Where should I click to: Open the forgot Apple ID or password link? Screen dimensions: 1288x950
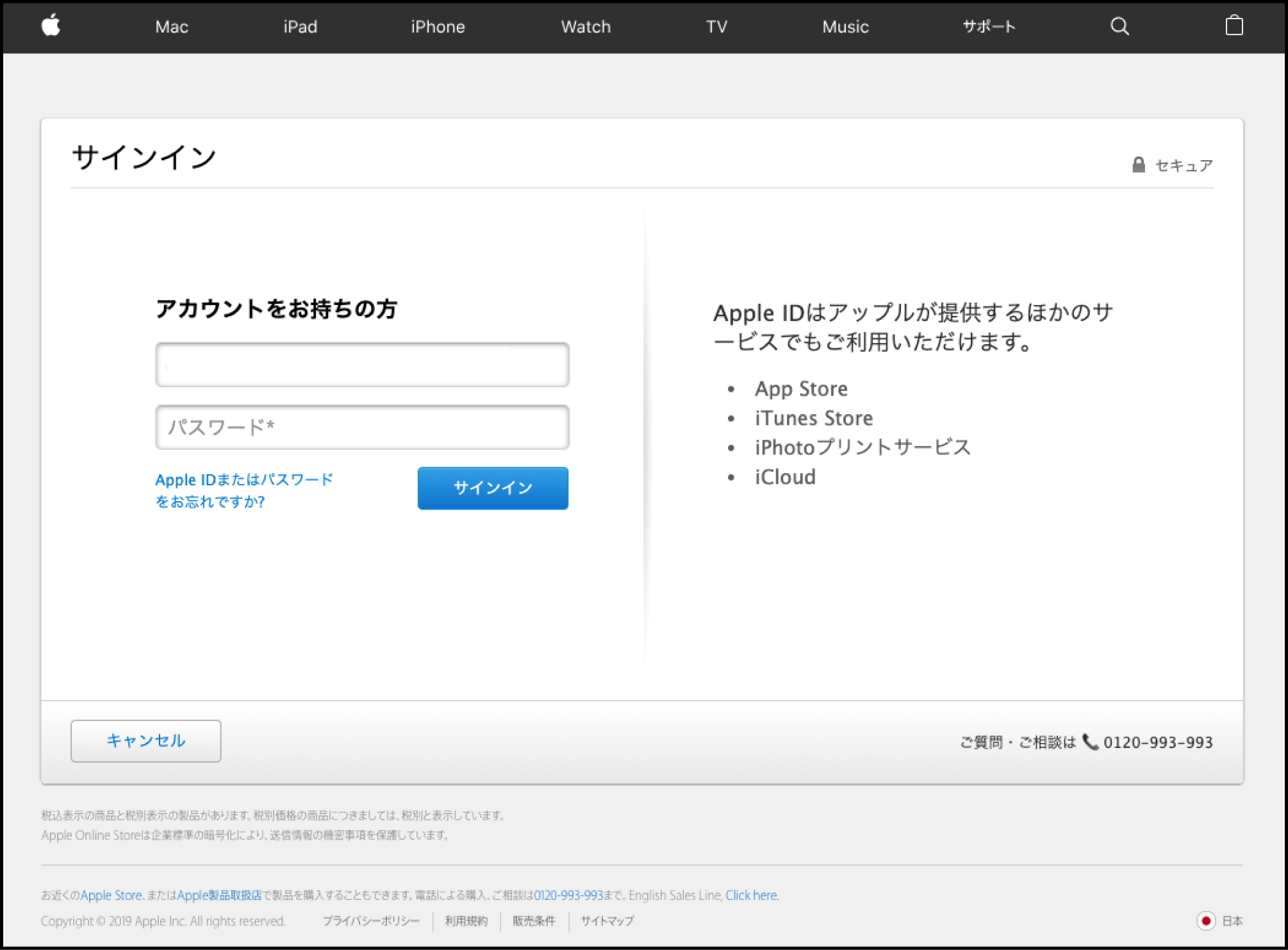244,490
